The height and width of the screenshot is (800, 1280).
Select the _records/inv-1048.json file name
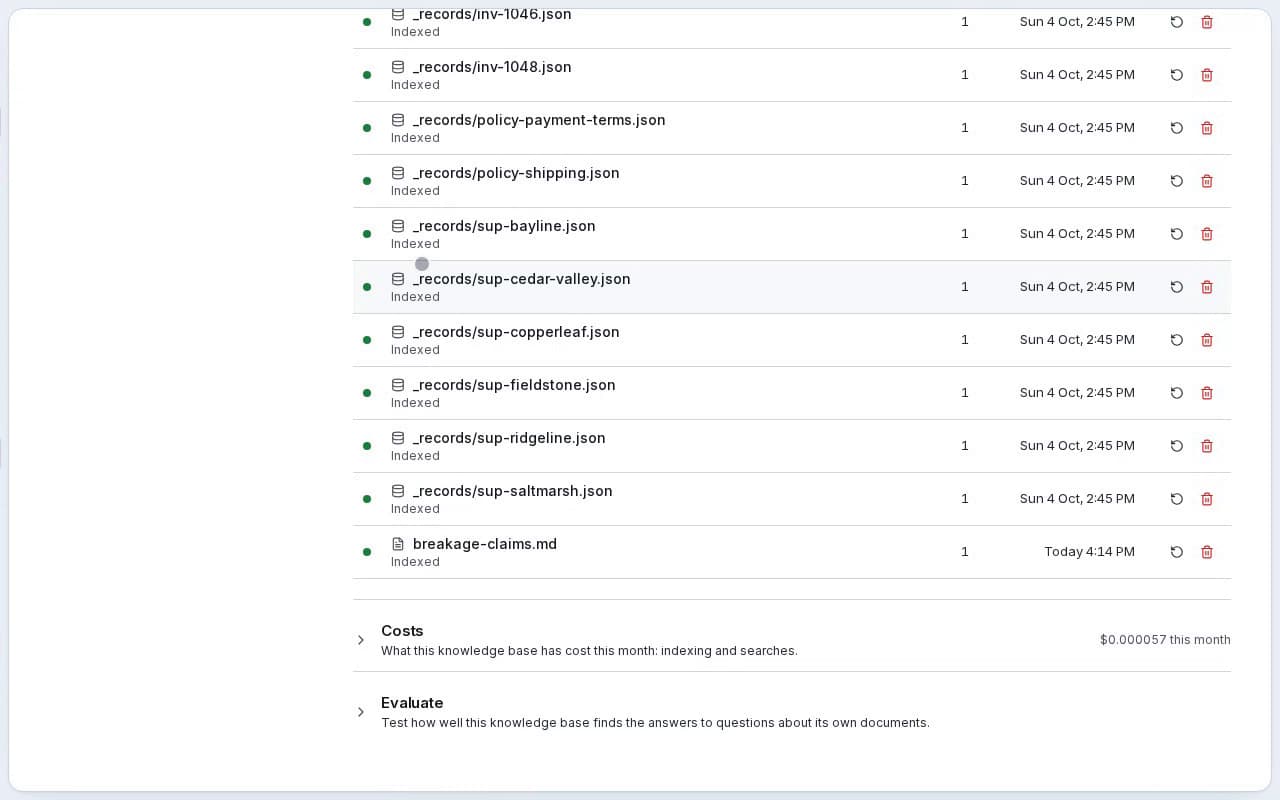click(x=492, y=67)
